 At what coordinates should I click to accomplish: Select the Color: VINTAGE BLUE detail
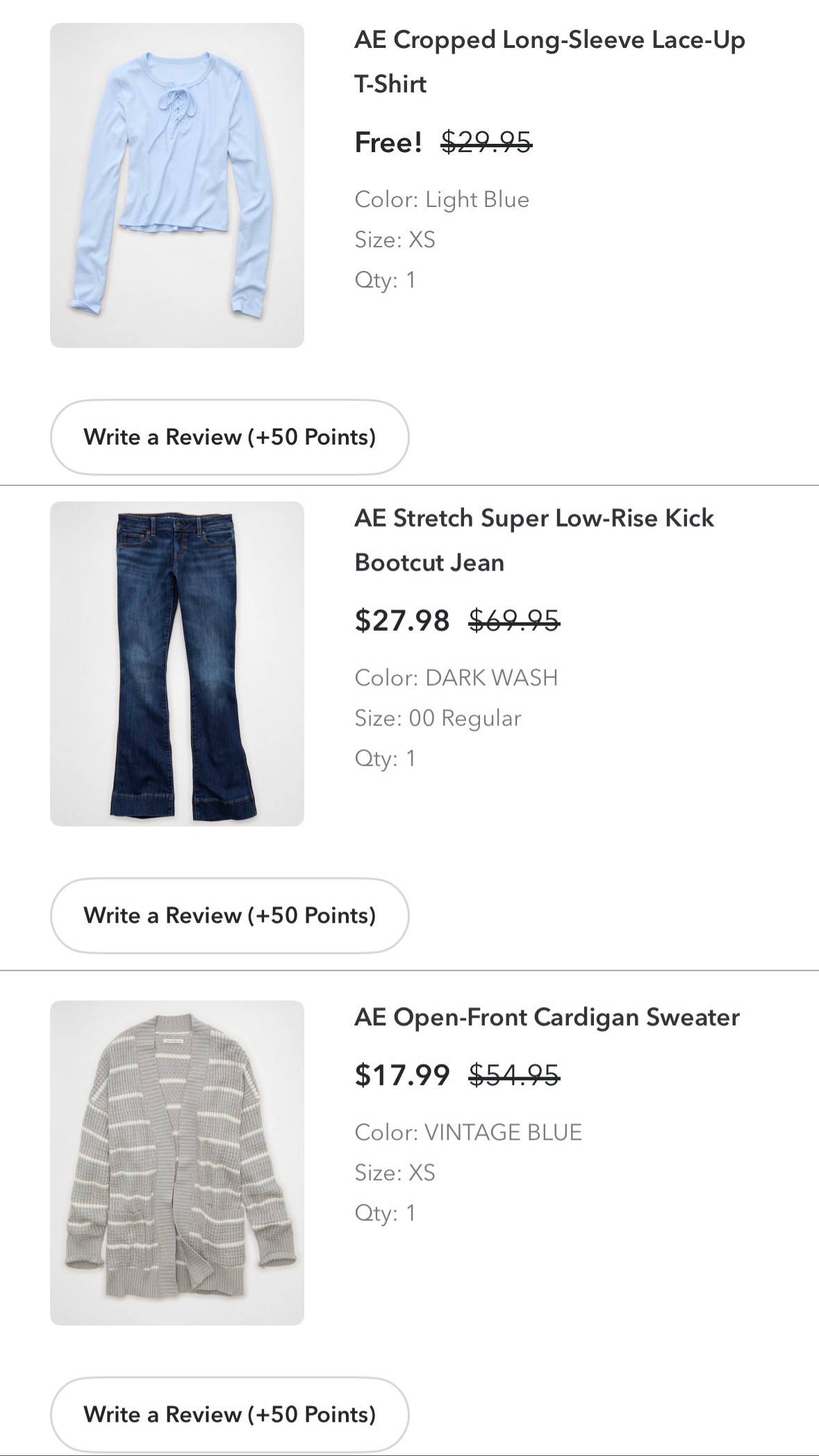468,1132
